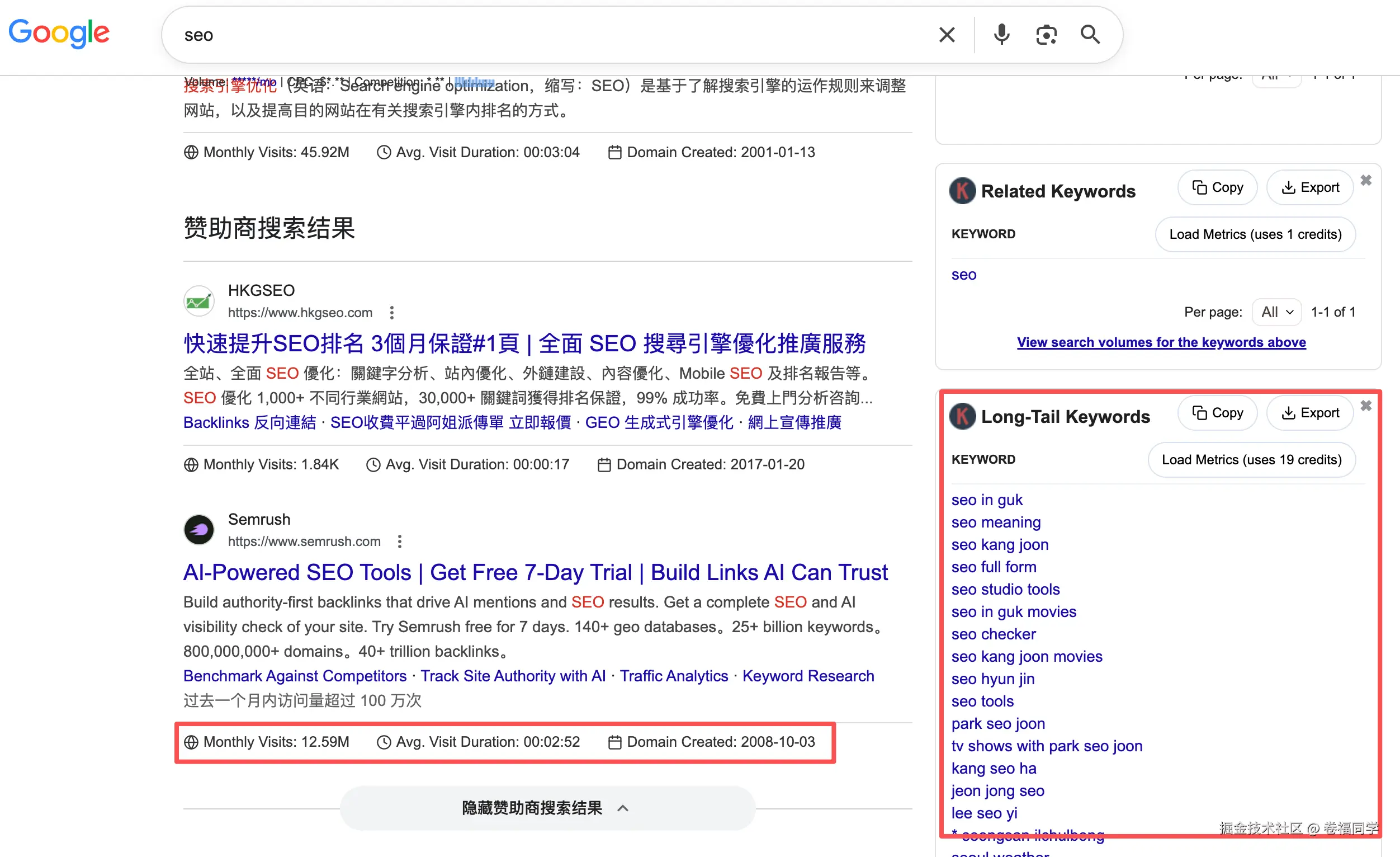1400x857 pixels.
Task: Load Metrics using 1 credits
Action: click(x=1255, y=234)
